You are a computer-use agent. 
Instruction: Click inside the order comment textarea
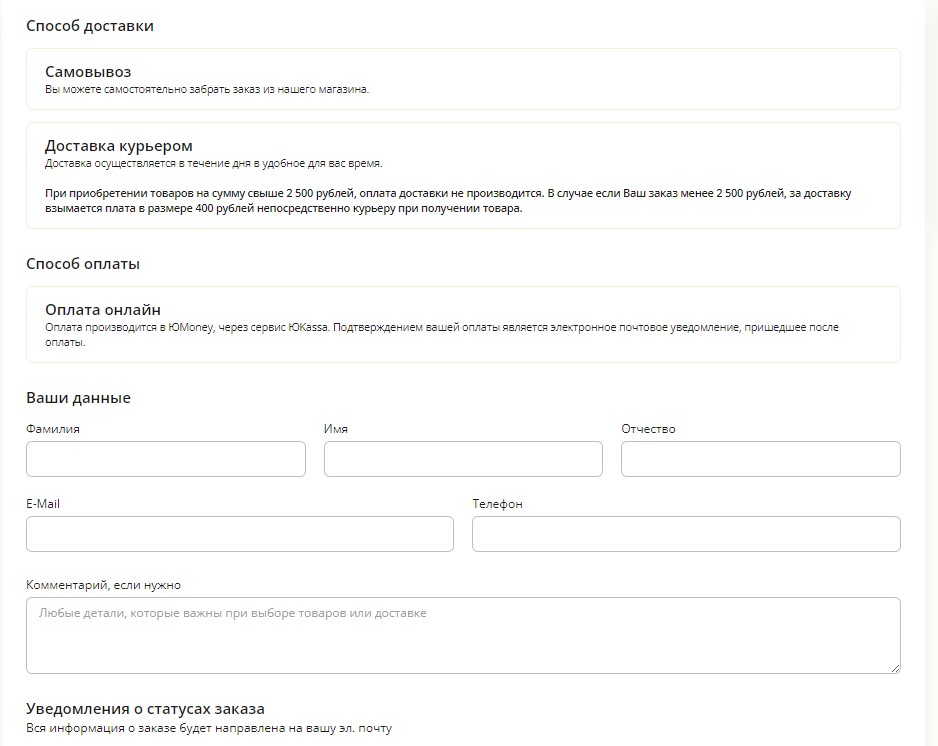pos(463,635)
